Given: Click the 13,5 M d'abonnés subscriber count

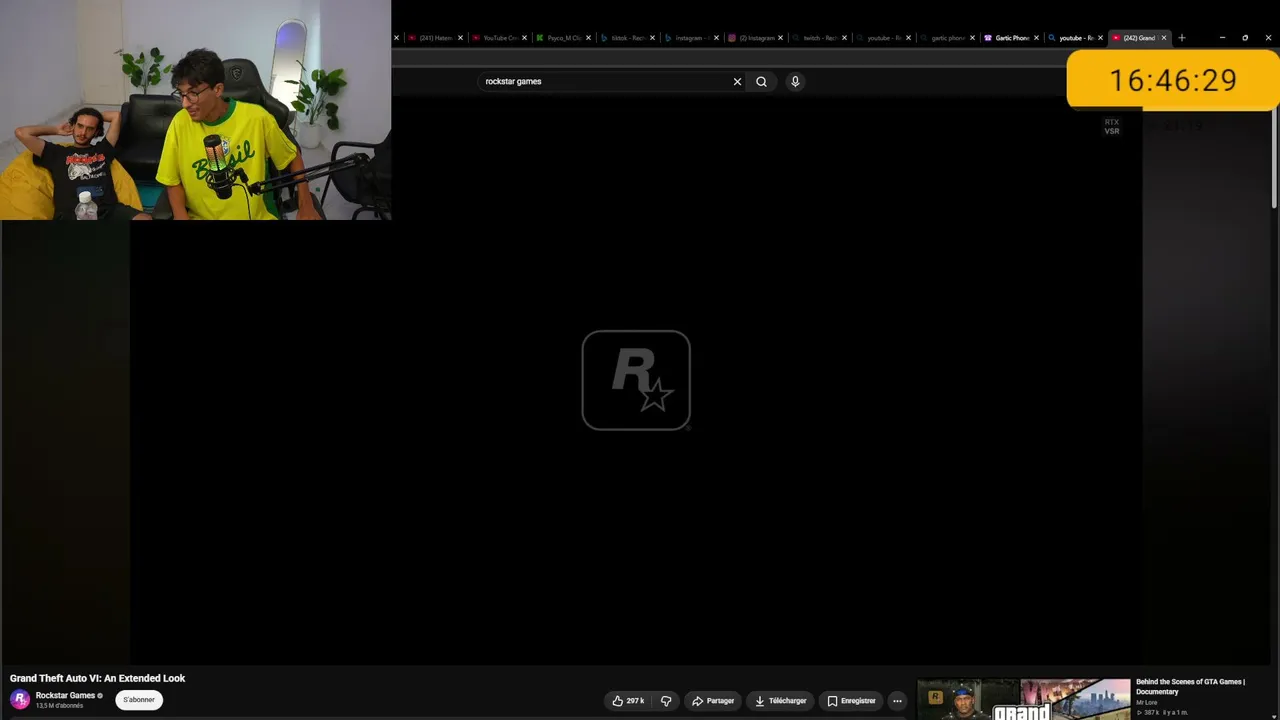Looking at the screenshot, I should [59, 706].
